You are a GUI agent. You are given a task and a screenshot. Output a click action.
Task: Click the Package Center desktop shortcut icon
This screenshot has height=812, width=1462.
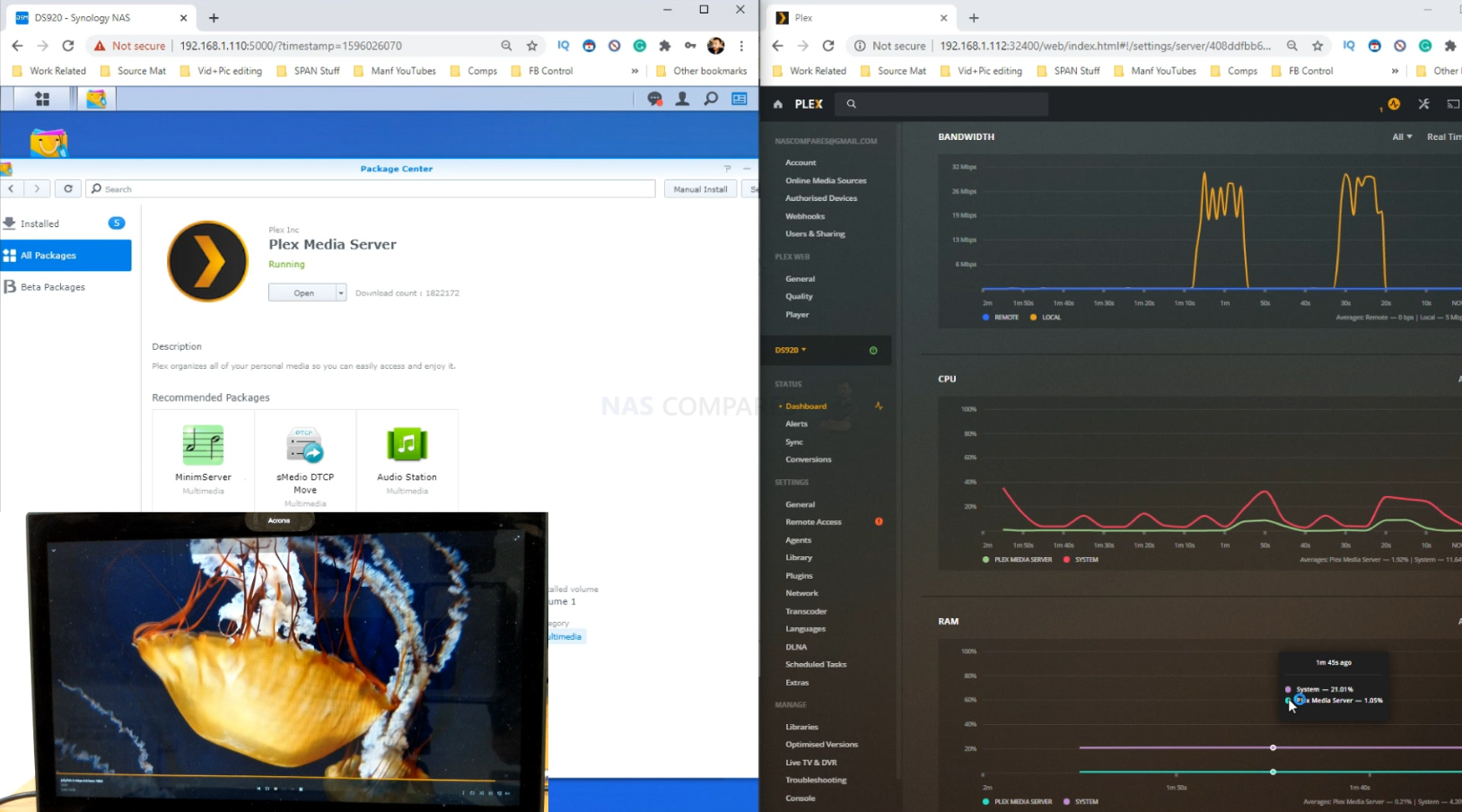48,143
